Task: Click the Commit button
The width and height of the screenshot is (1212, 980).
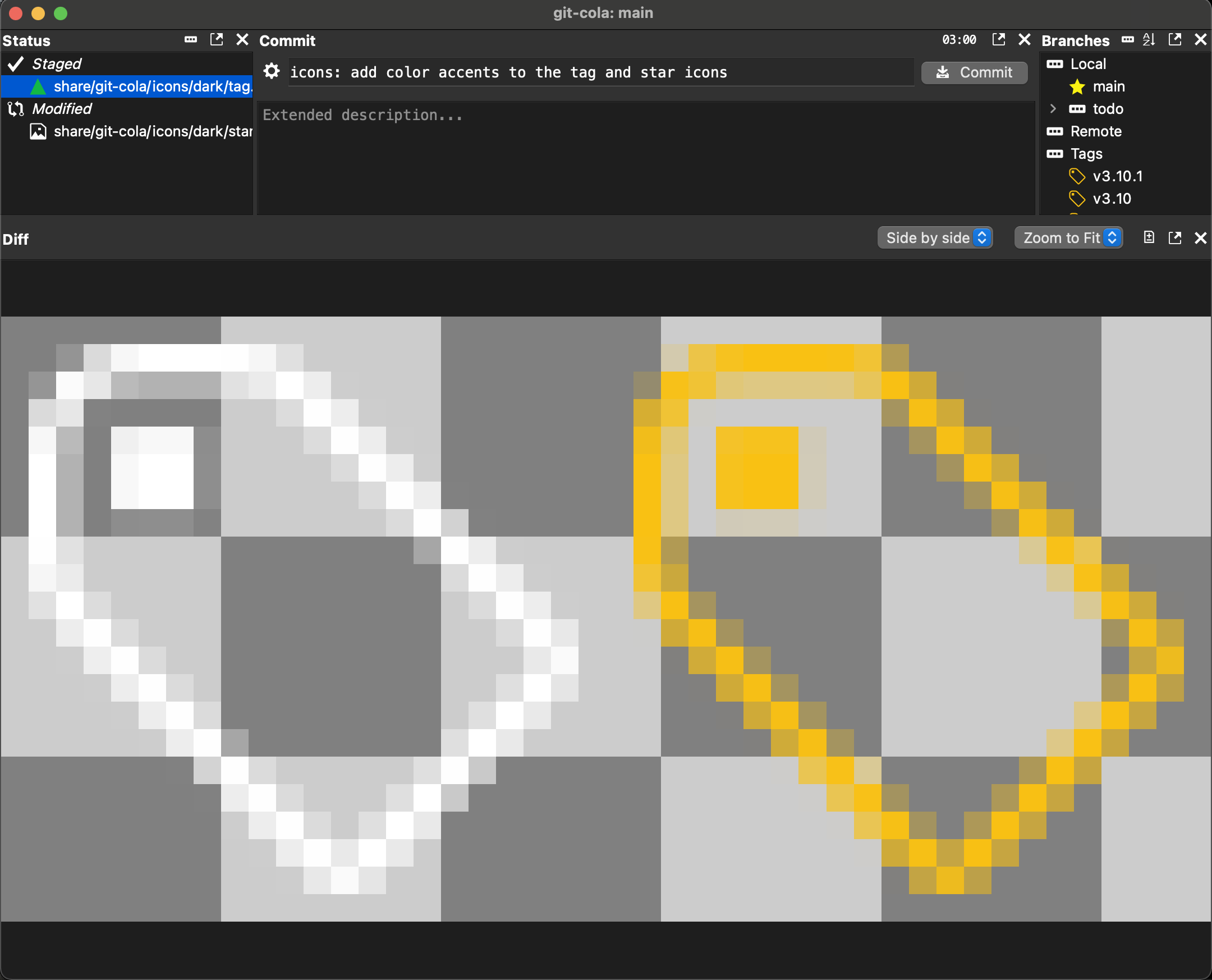Action: pos(974,72)
